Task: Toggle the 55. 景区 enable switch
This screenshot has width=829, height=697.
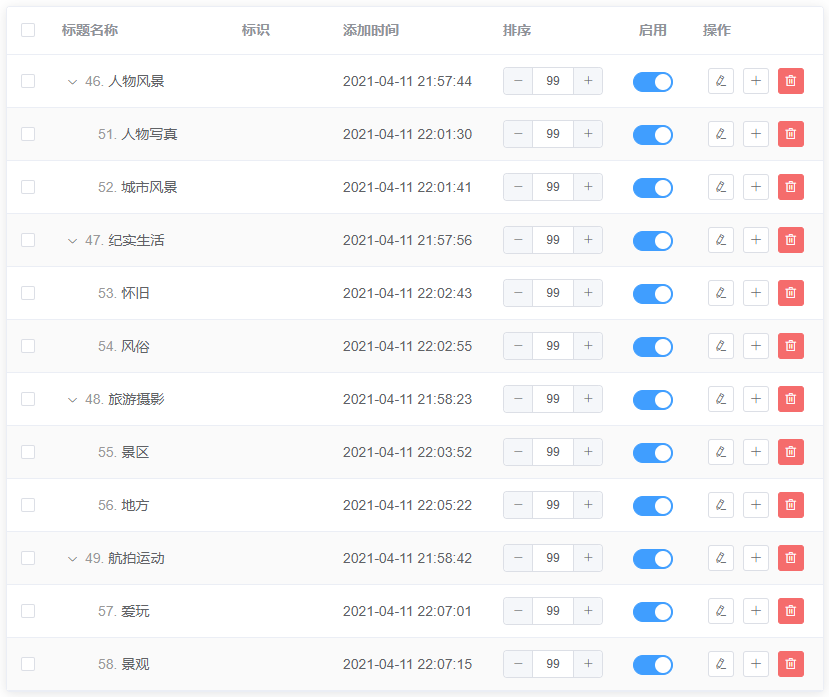Action: tap(652, 453)
